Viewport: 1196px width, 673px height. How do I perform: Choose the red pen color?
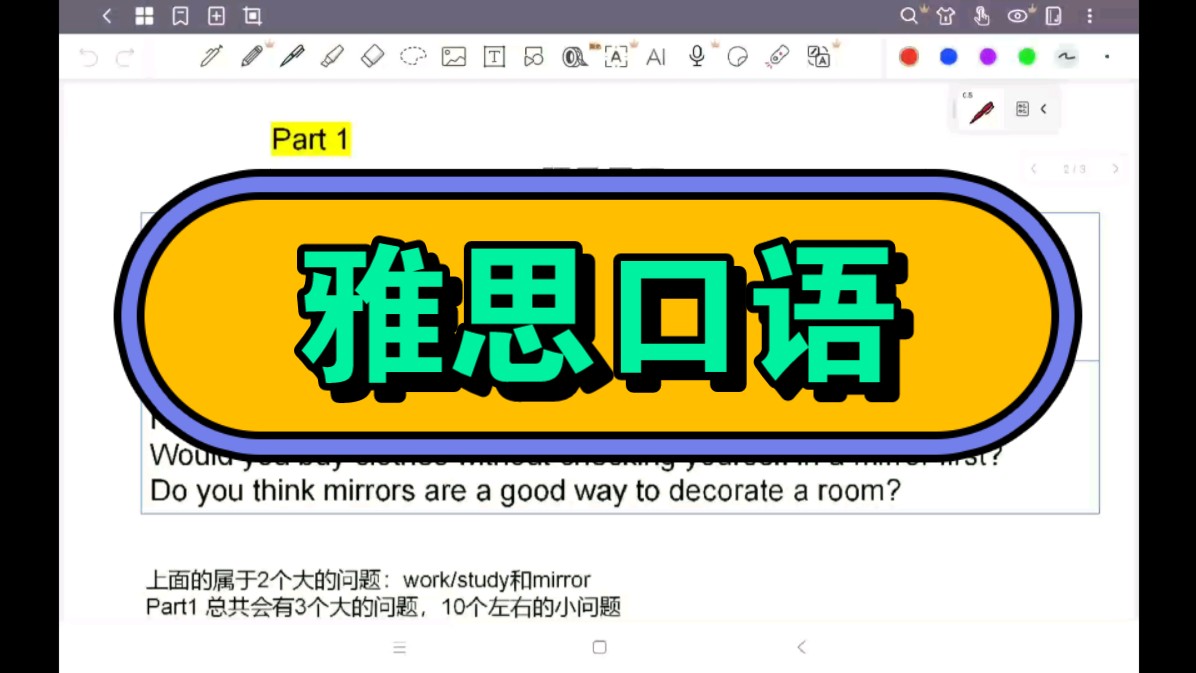point(908,56)
